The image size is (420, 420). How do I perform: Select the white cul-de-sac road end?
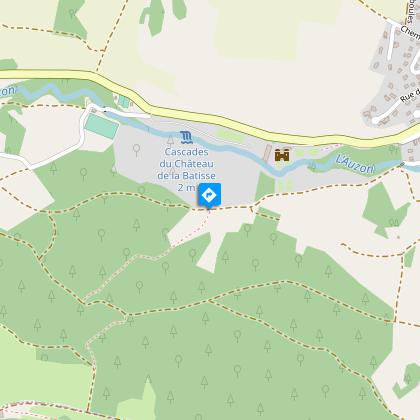click(x=376, y=120)
